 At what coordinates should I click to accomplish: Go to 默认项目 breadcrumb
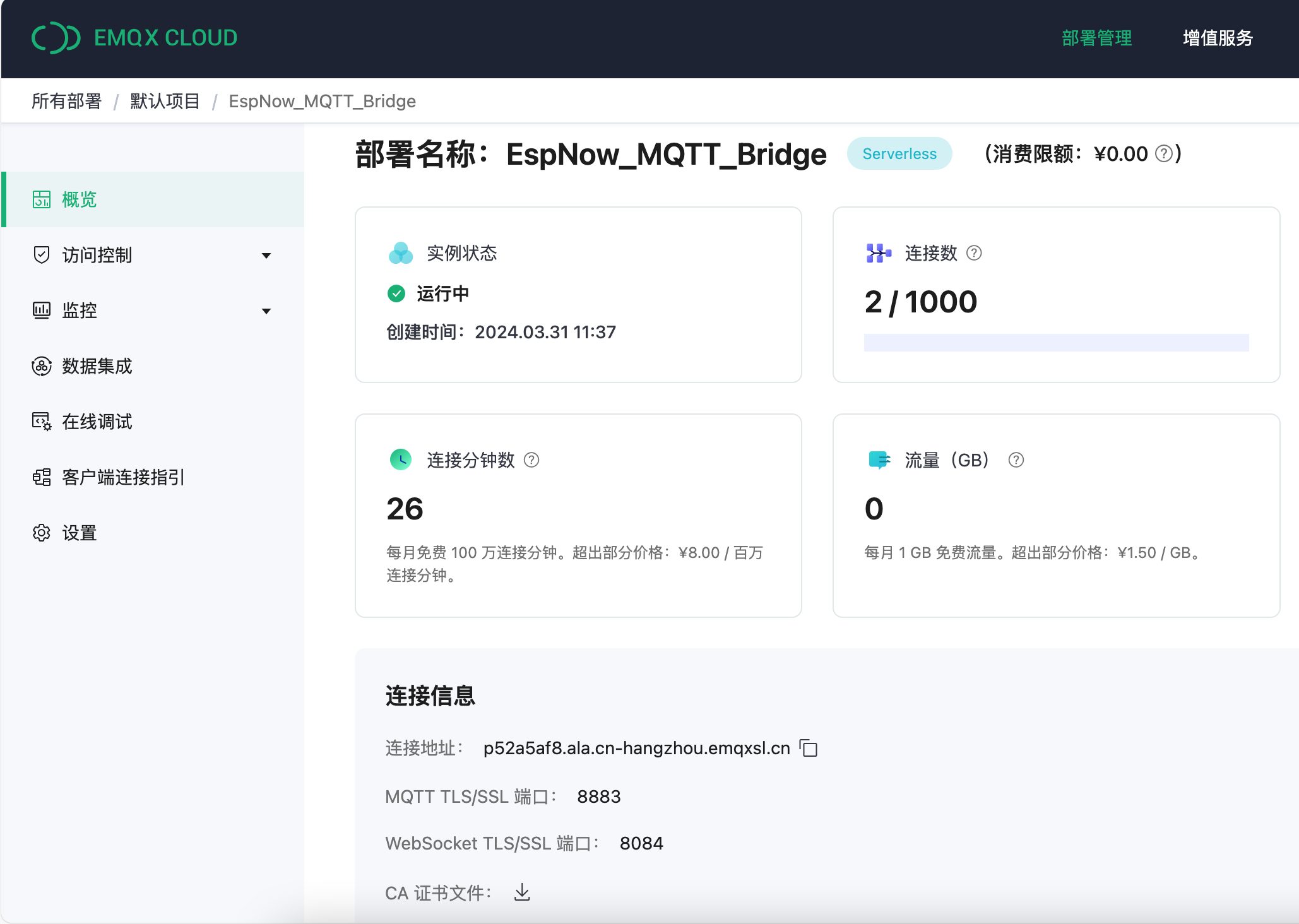tap(165, 101)
